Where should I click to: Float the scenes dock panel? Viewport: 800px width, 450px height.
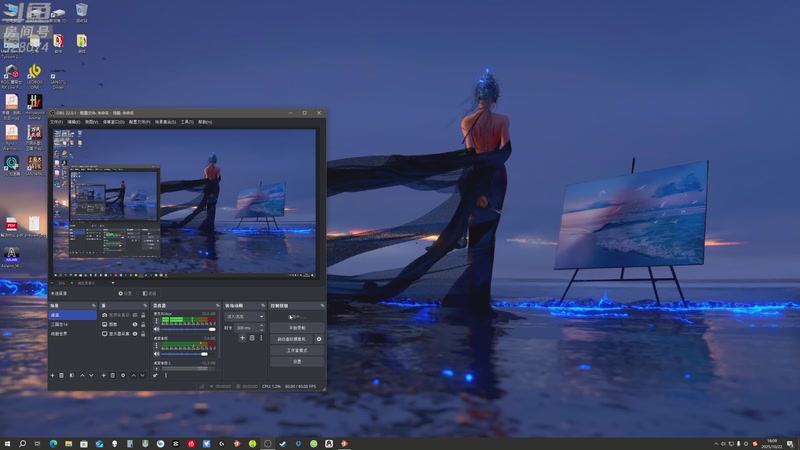point(93,306)
